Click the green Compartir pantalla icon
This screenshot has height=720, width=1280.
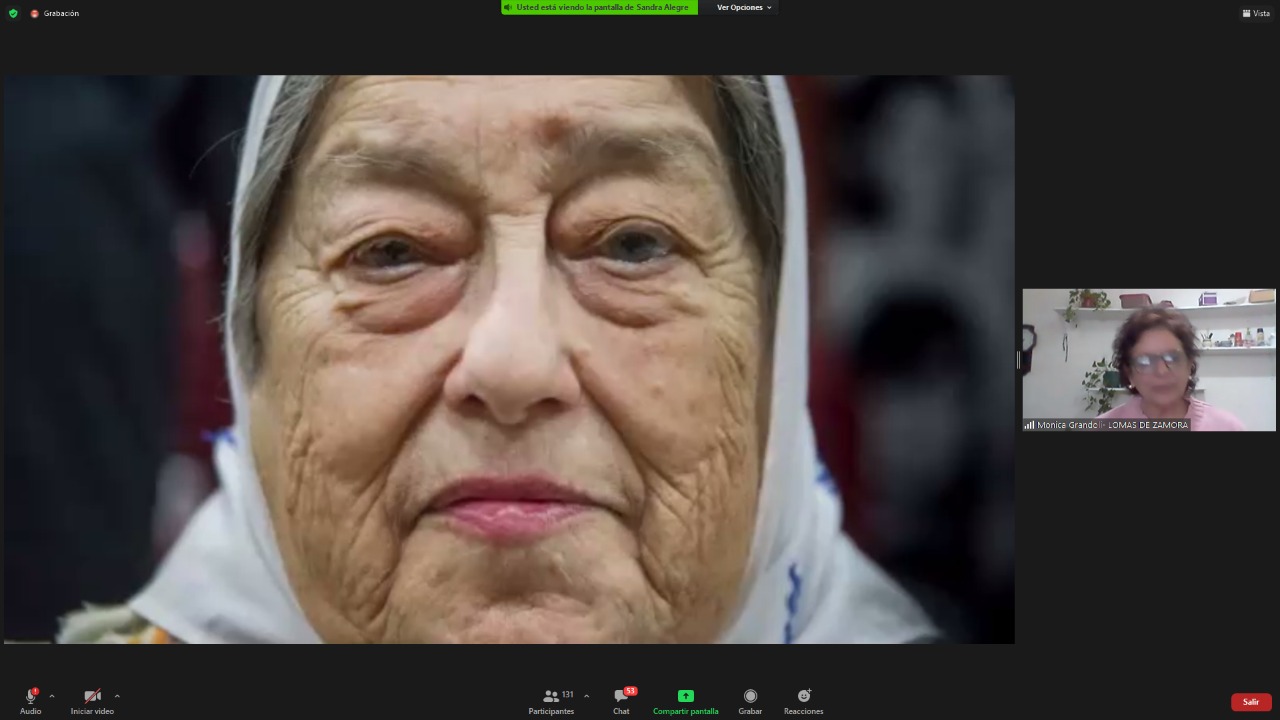685,696
